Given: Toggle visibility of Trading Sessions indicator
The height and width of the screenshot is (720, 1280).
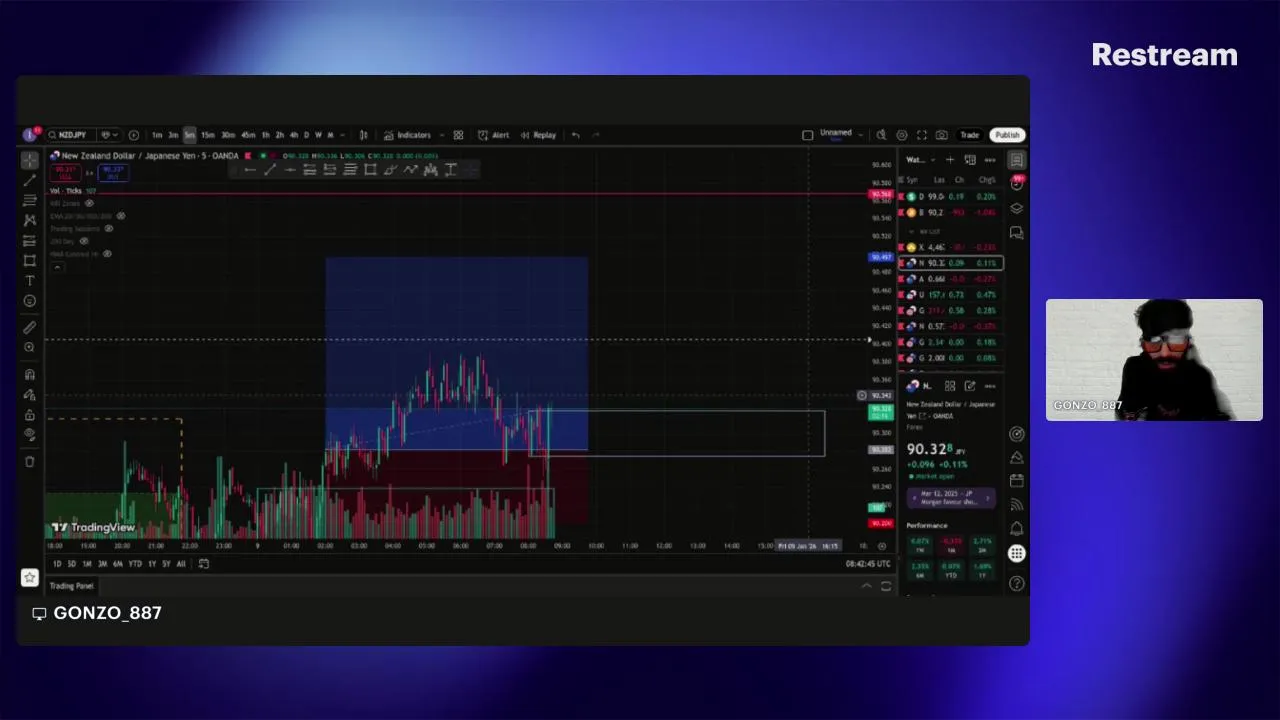Looking at the screenshot, I should point(109,228).
